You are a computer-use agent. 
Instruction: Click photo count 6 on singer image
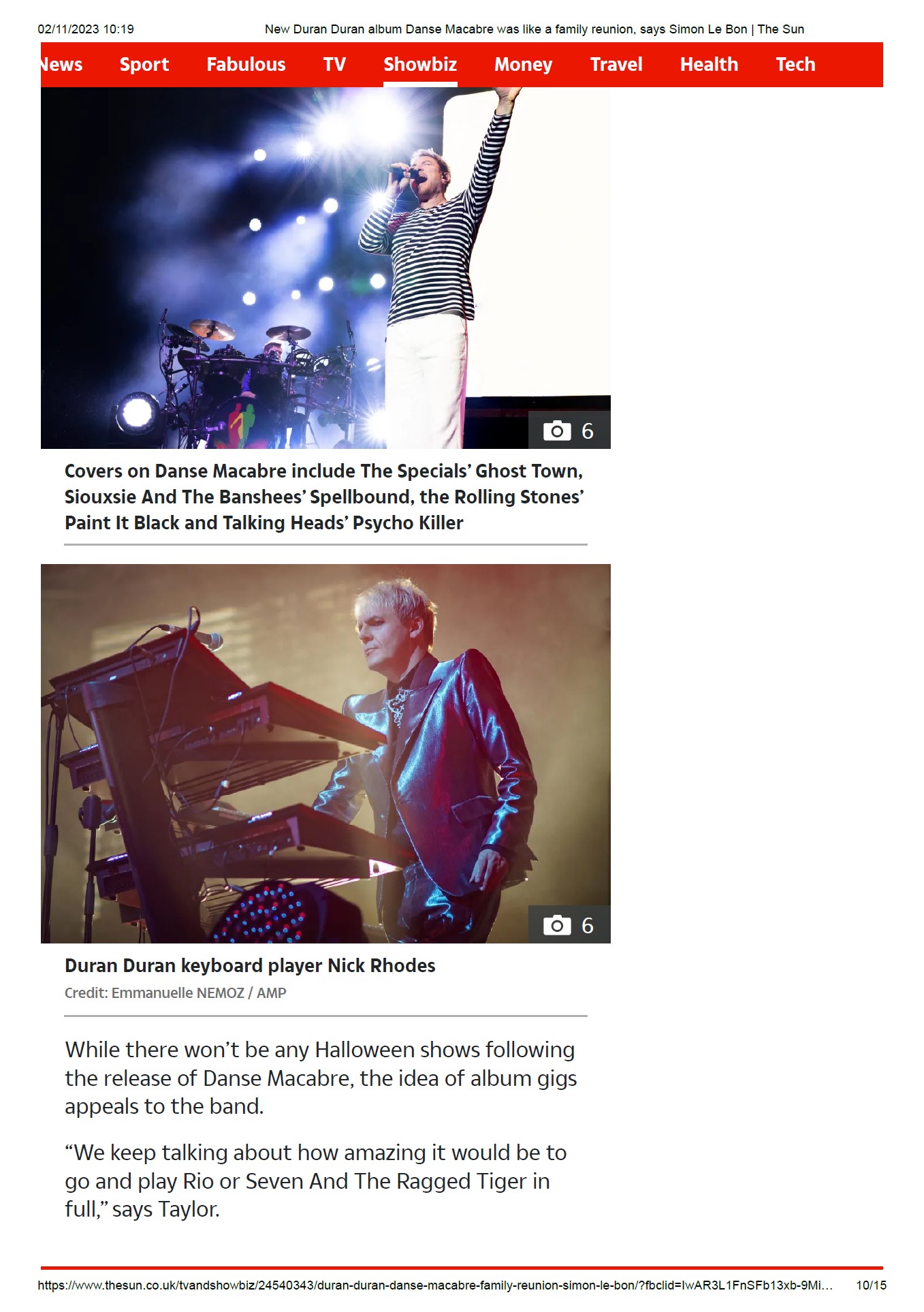(x=588, y=431)
